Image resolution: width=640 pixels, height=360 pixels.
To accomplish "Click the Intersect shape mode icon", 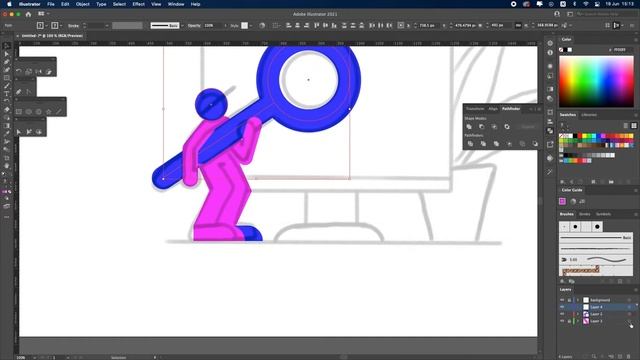I will (x=494, y=127).
